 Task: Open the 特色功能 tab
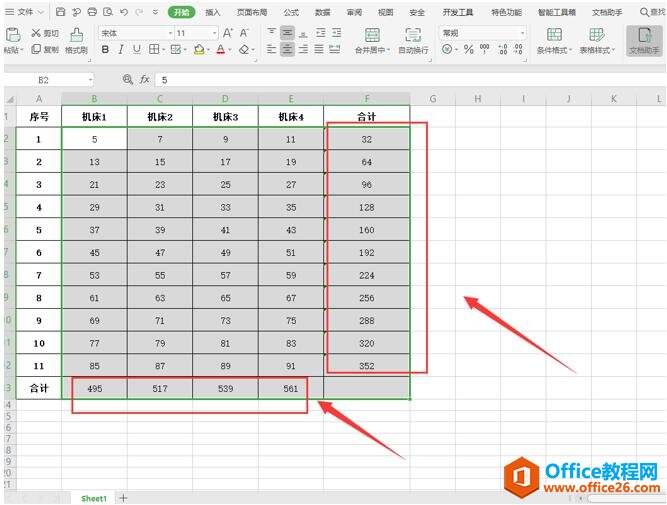coord(506,12)
